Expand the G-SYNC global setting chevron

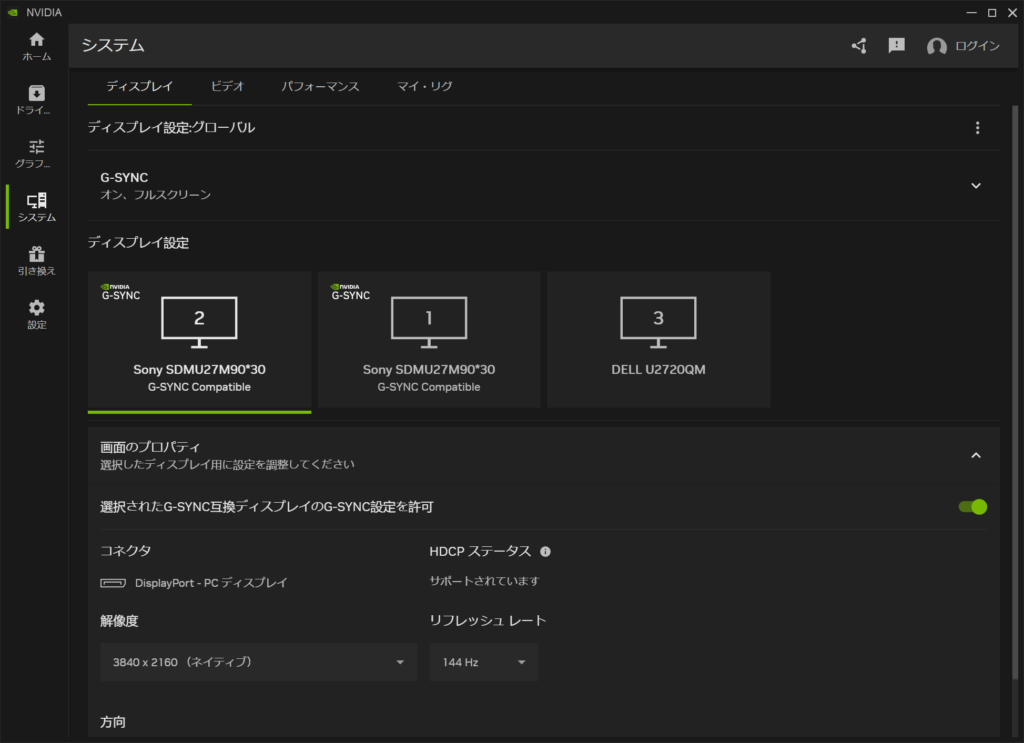pos(976,186)
